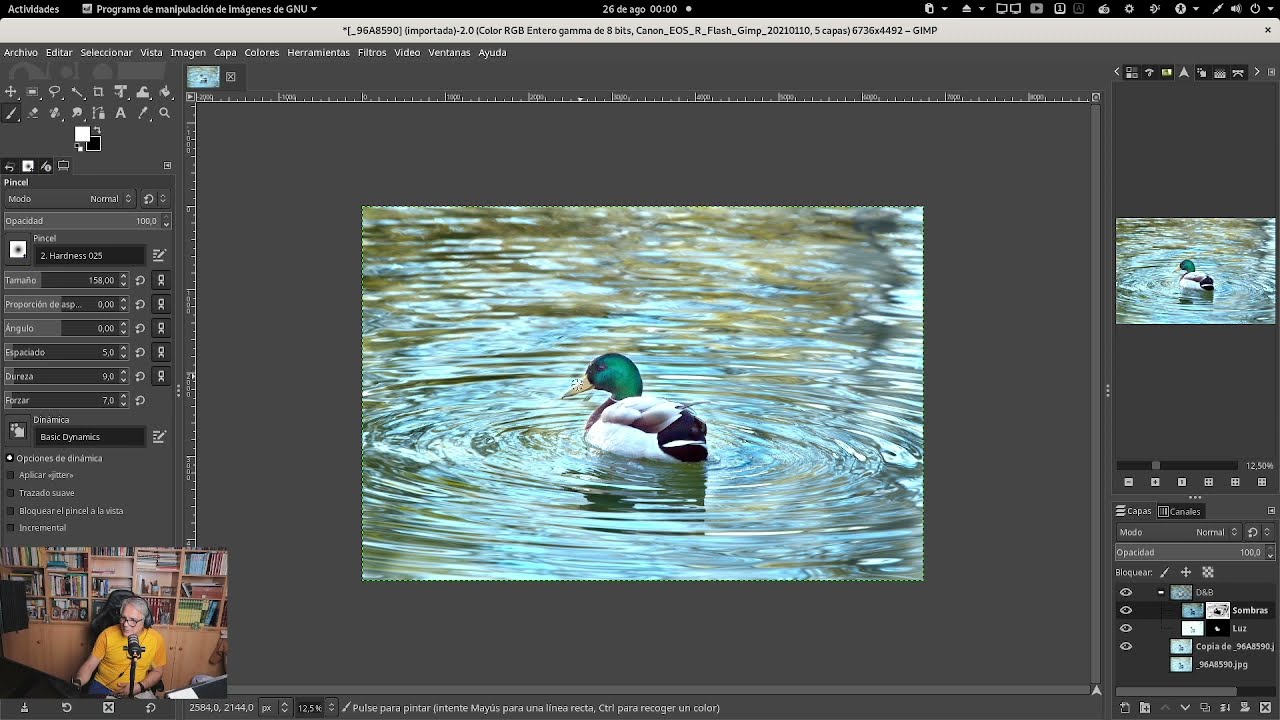Select the Text tool
The width and height of the screenshot is (1280, 720).
(x=121, y=113)
